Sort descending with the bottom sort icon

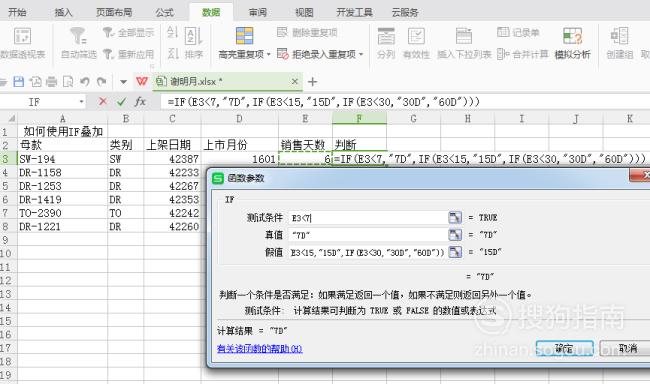pyautogui.click(x=172, y=53)
